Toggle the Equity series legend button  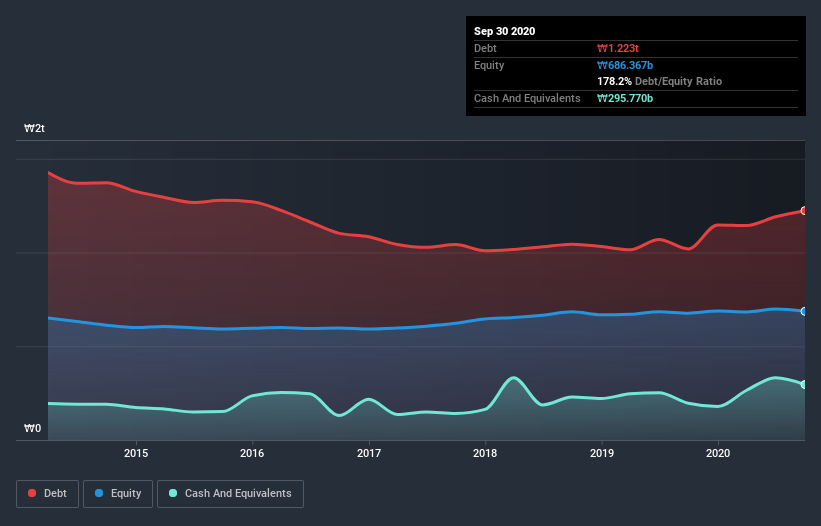(118, 494)
